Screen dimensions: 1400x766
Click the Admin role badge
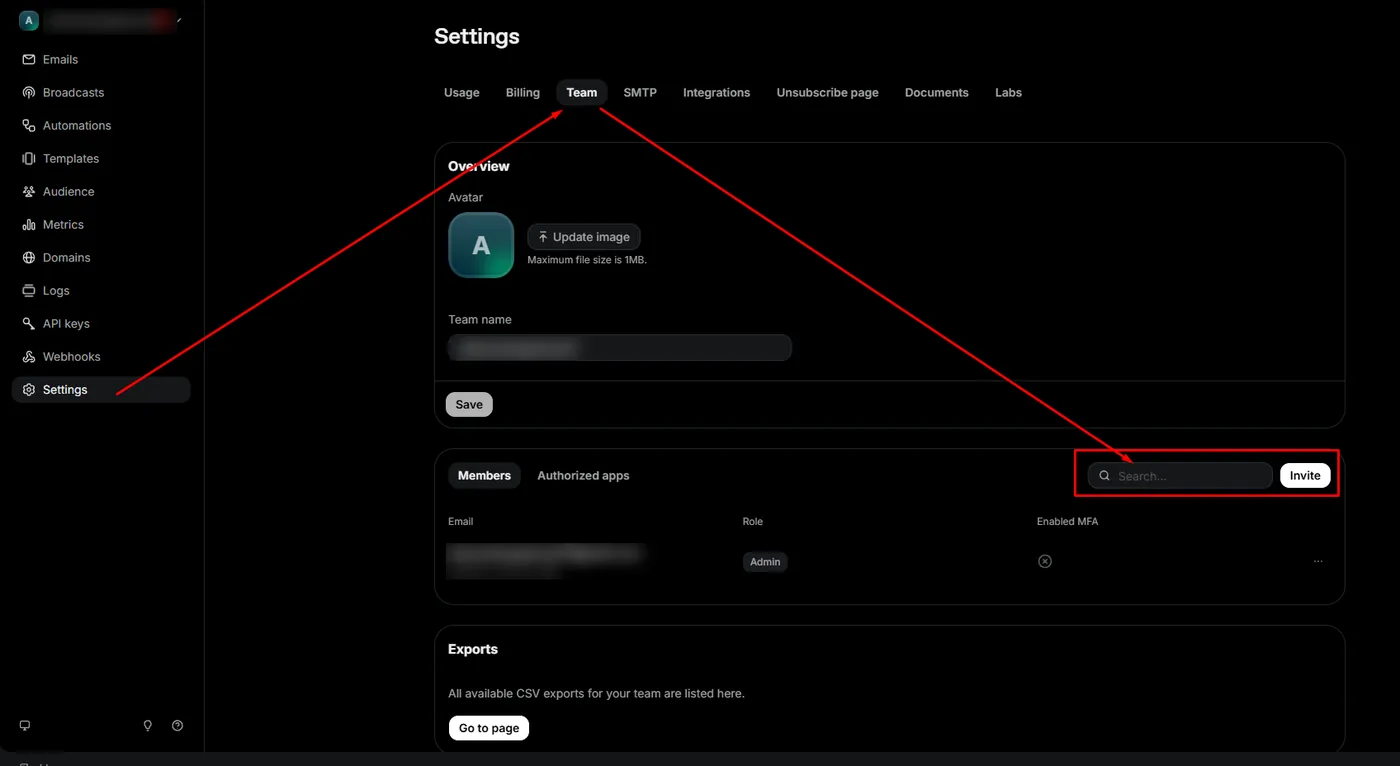tap(765, 562)
